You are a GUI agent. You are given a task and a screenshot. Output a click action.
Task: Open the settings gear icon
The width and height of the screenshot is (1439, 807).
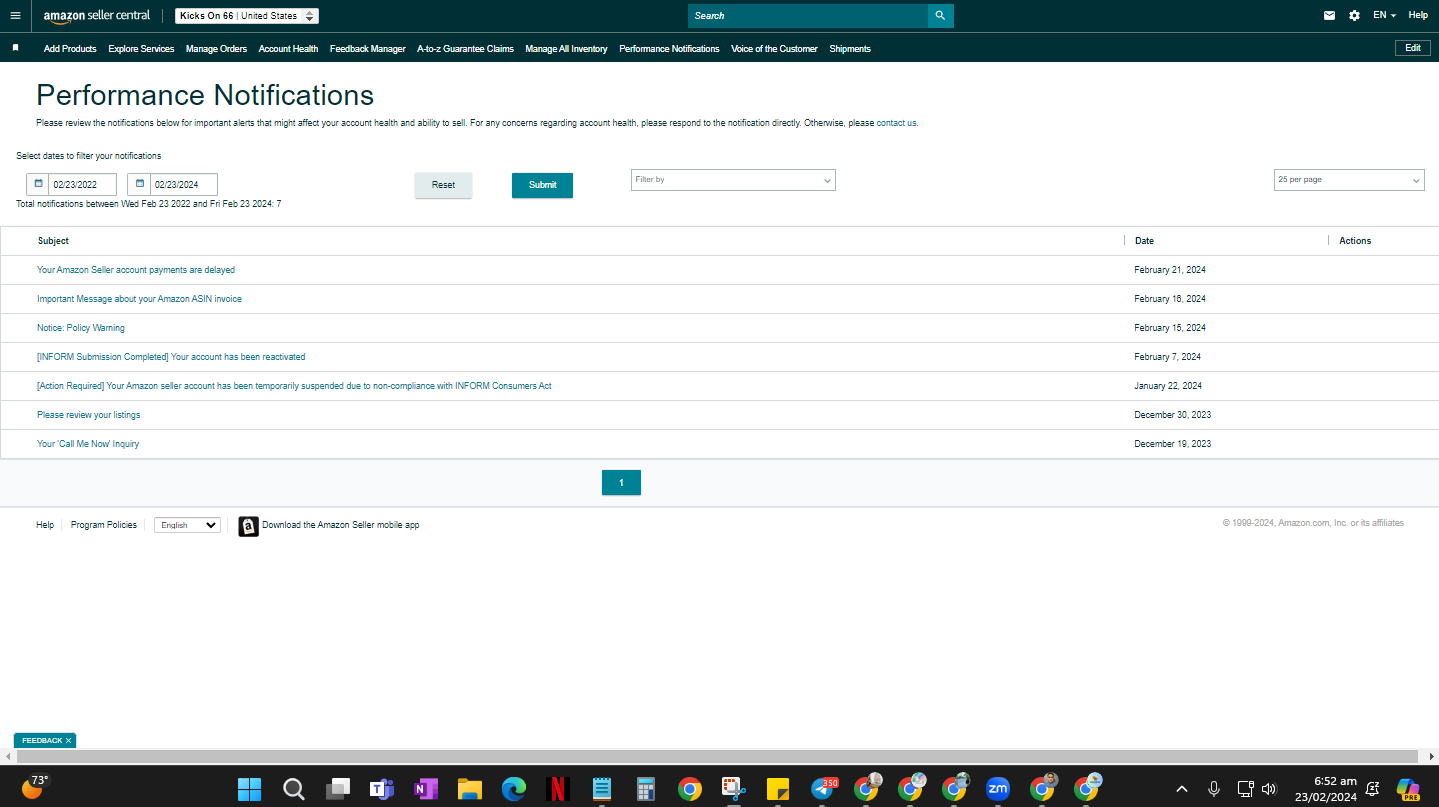coord(1354,16)
